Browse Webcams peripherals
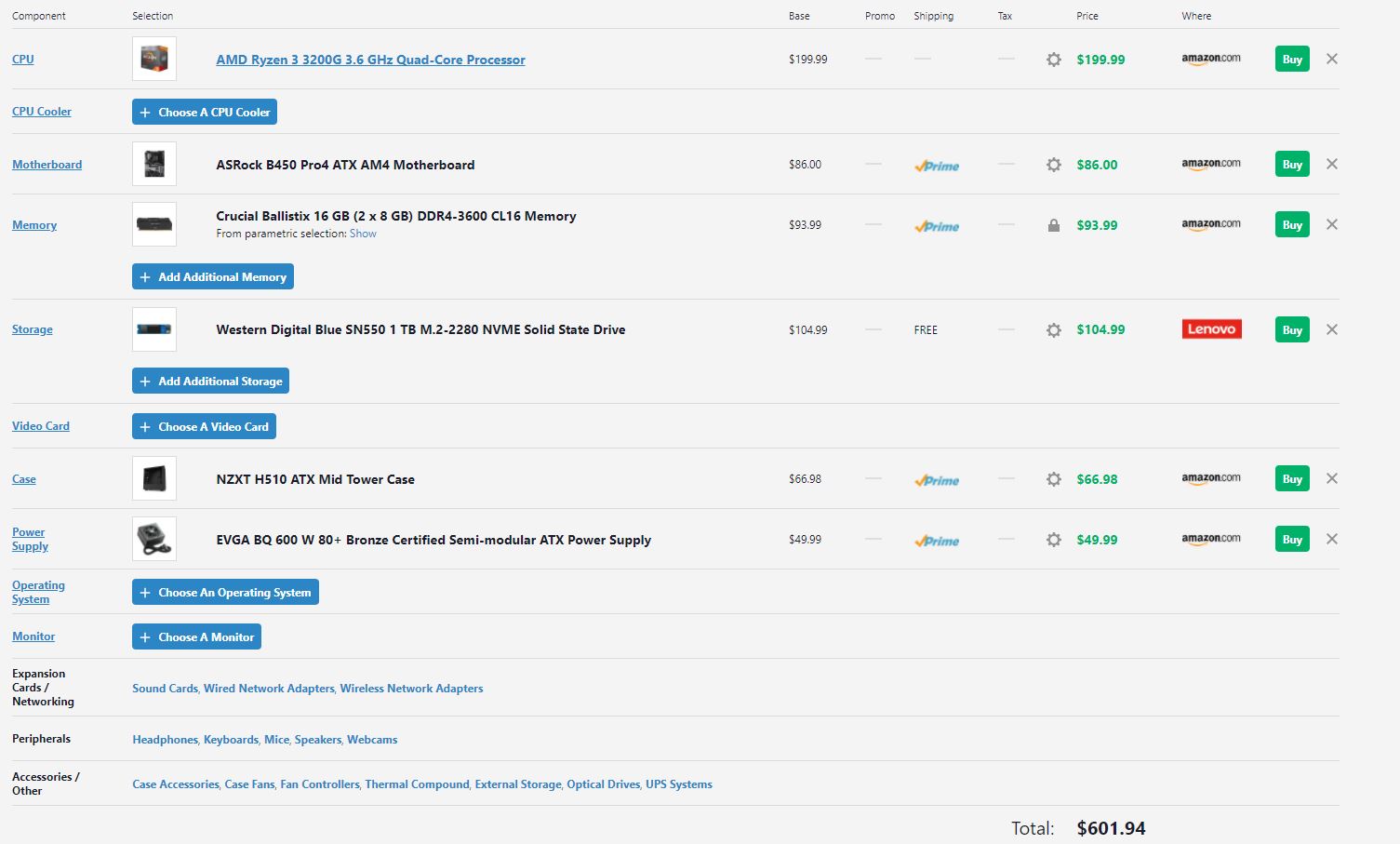This screenshot has width=1400, height=844. point(372,740)
